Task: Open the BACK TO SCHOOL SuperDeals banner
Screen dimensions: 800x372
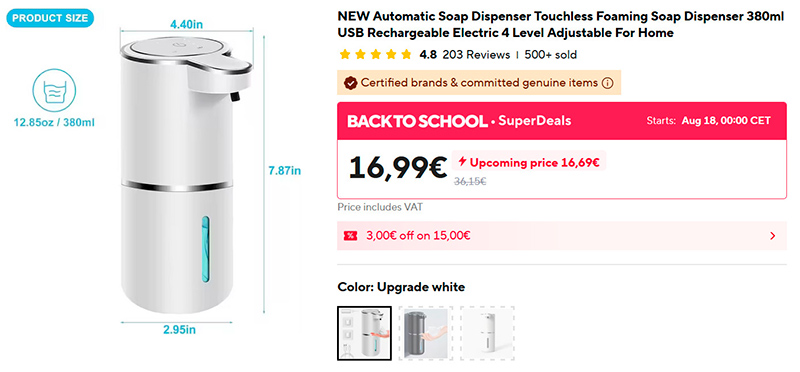Action: coord(562,121)
